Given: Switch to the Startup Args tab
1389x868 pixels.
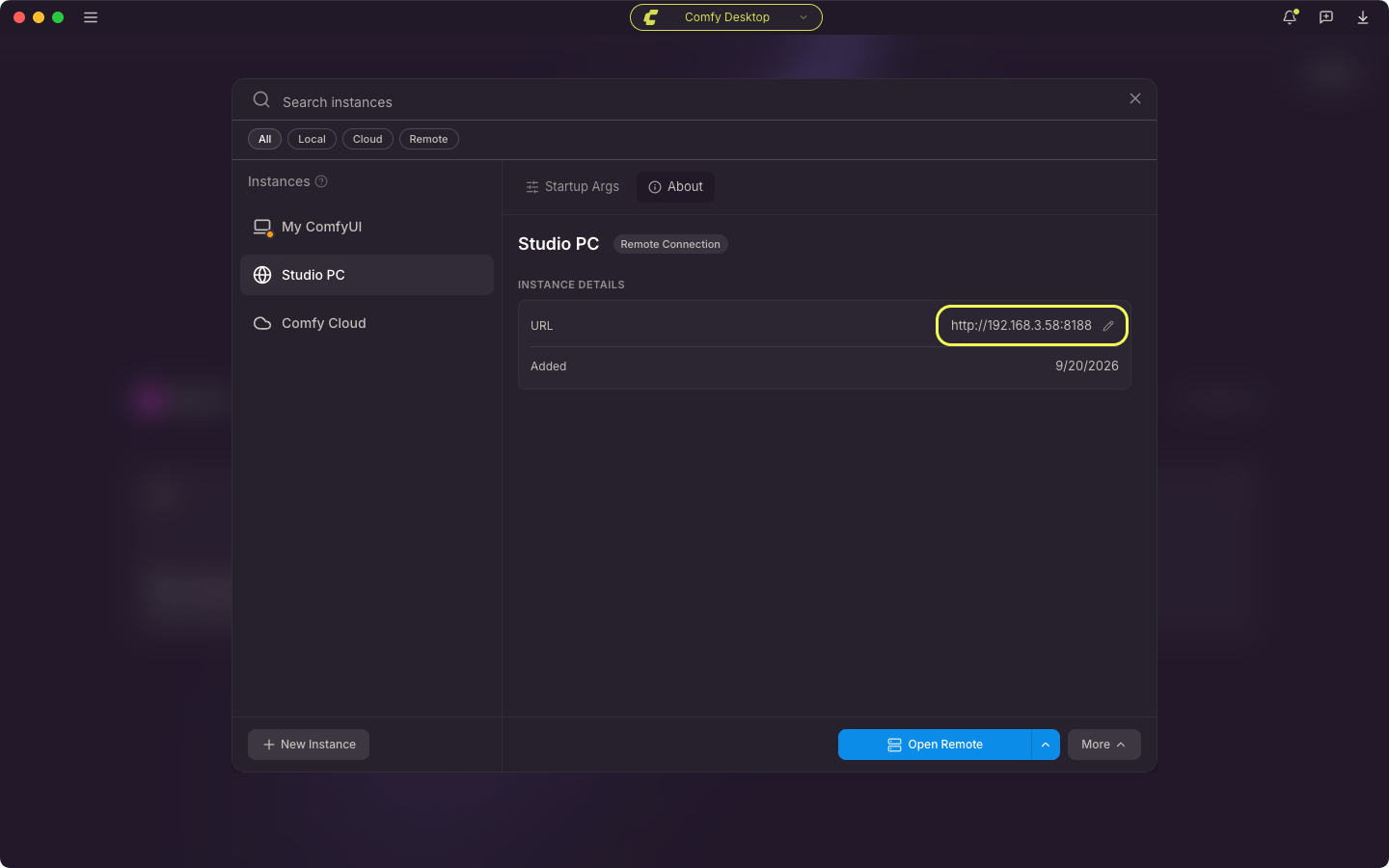Looking at the screenshot, I should coord(572,187).
